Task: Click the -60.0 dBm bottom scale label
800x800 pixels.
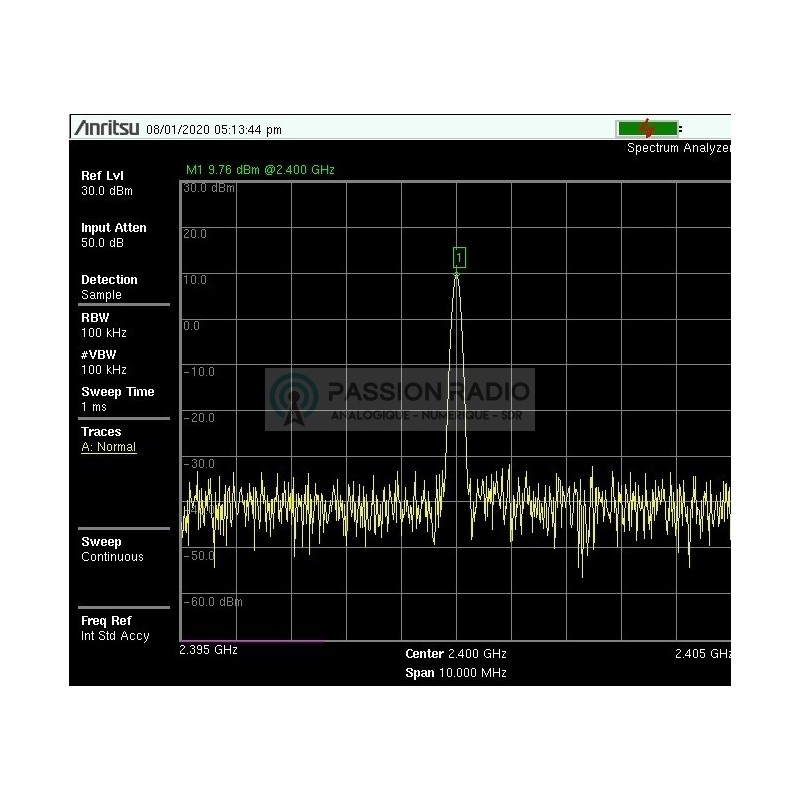Action: [213, 602]
